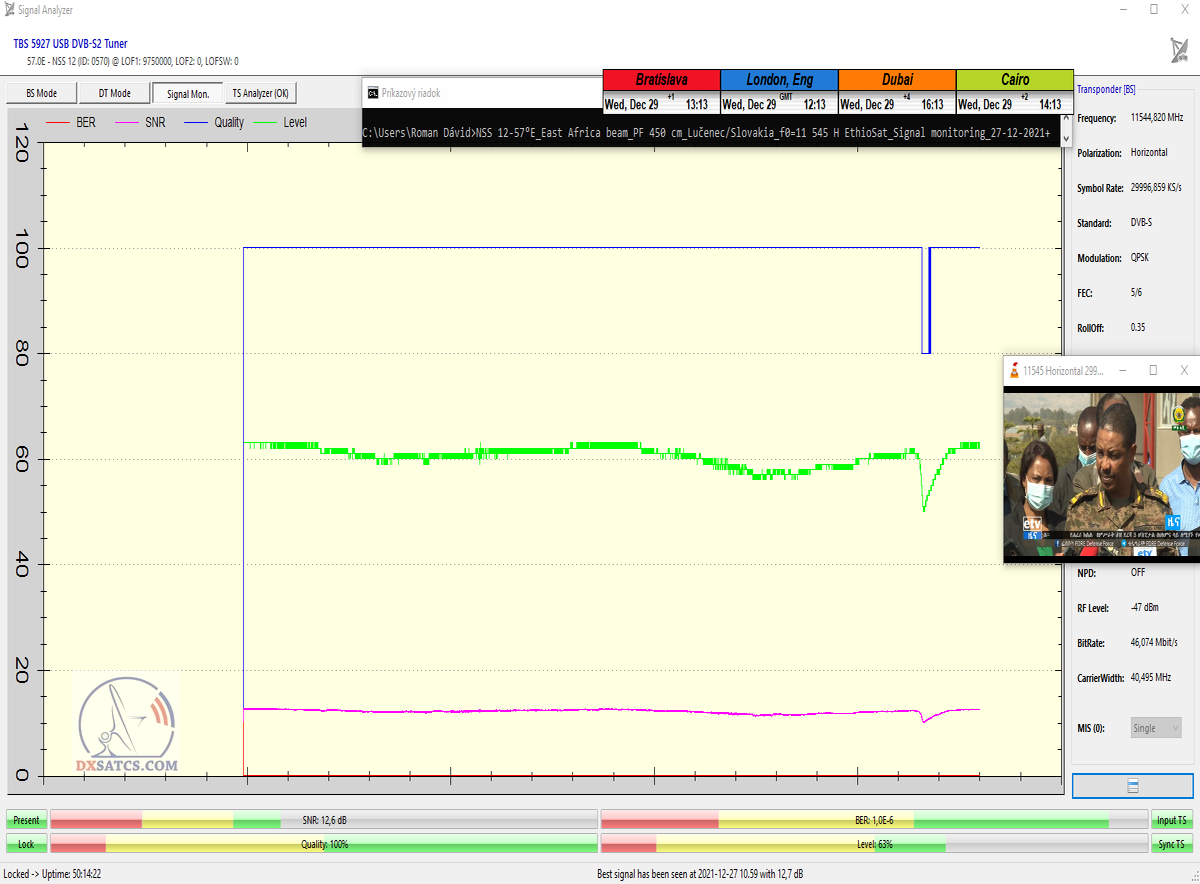1200x884 pixels.
Task: Click the SNR 12,6 dB meter bar
Action: point(324,820)
